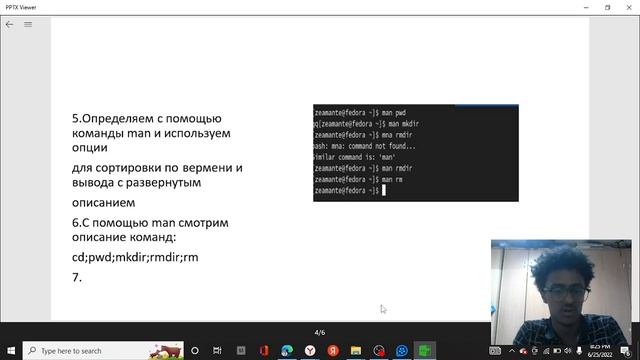Click the microphone tray icon
The image size is (640, 360).
coord(579,351)
